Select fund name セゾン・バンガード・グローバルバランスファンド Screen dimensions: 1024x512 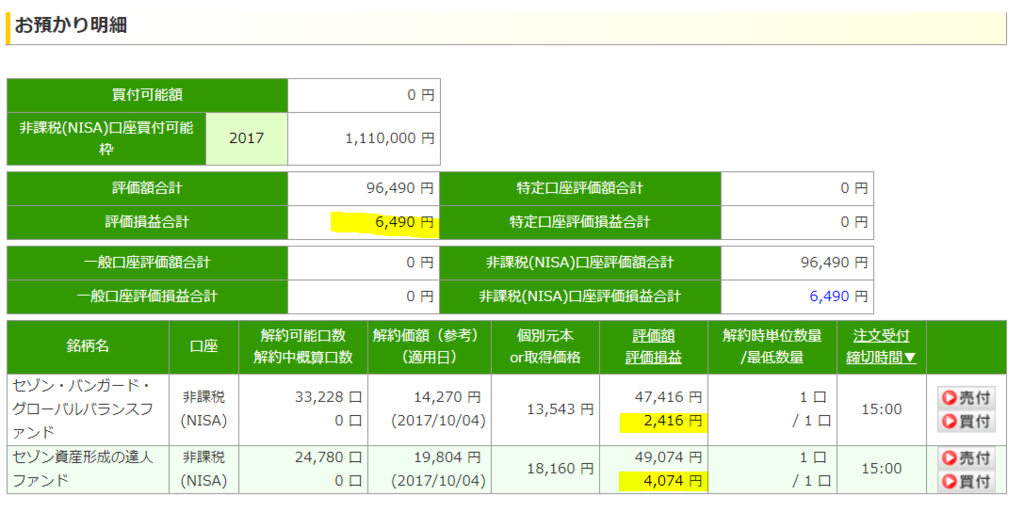(x=83, y=409)
